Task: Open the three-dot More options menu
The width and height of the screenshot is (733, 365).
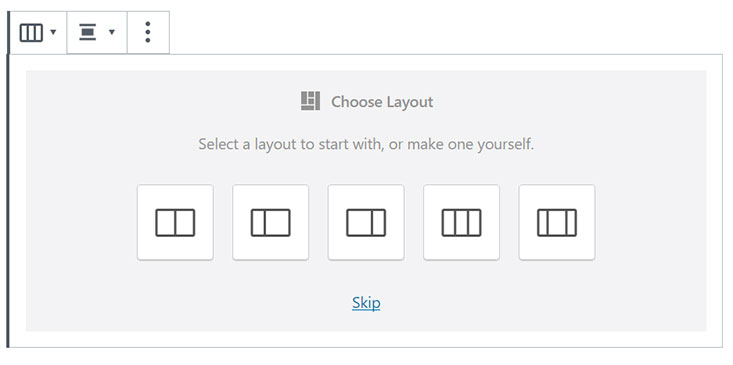Action: pyautogui.click(x=148, y=32)
